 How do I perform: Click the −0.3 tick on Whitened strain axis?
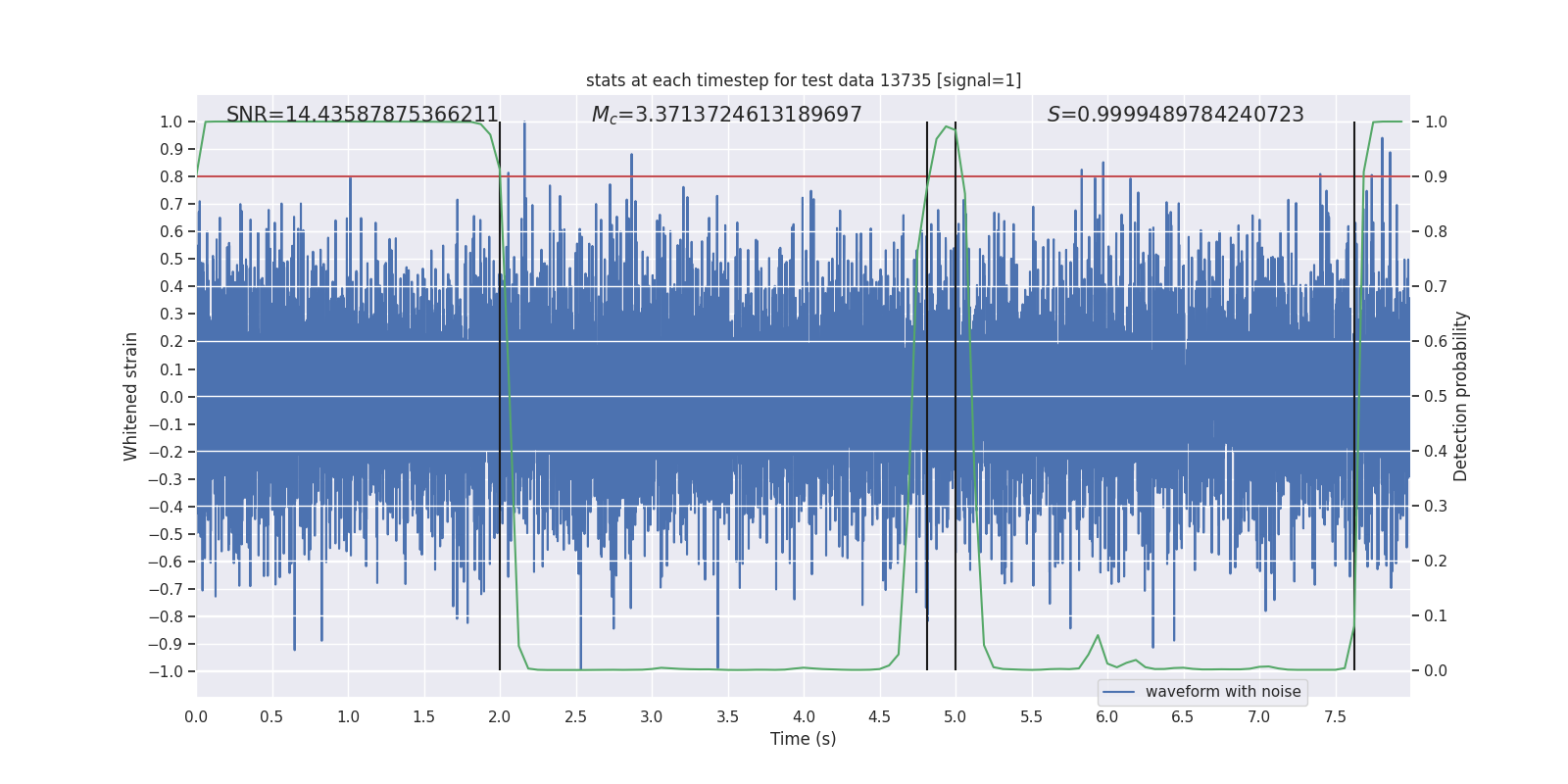166,479
